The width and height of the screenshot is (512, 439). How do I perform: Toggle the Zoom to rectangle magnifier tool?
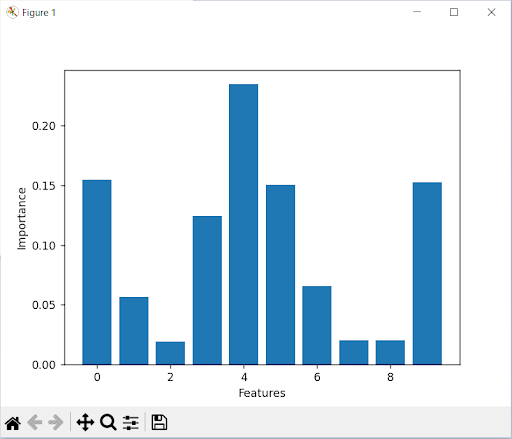coord(108,422)
